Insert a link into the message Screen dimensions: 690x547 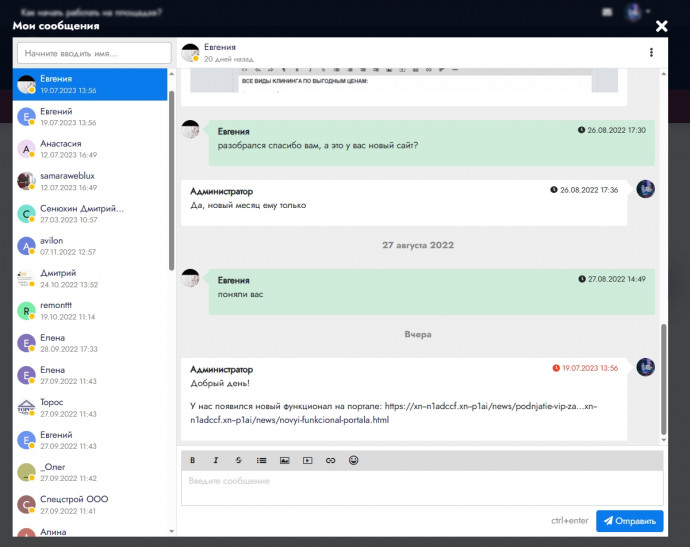click(x=330, y=460)
